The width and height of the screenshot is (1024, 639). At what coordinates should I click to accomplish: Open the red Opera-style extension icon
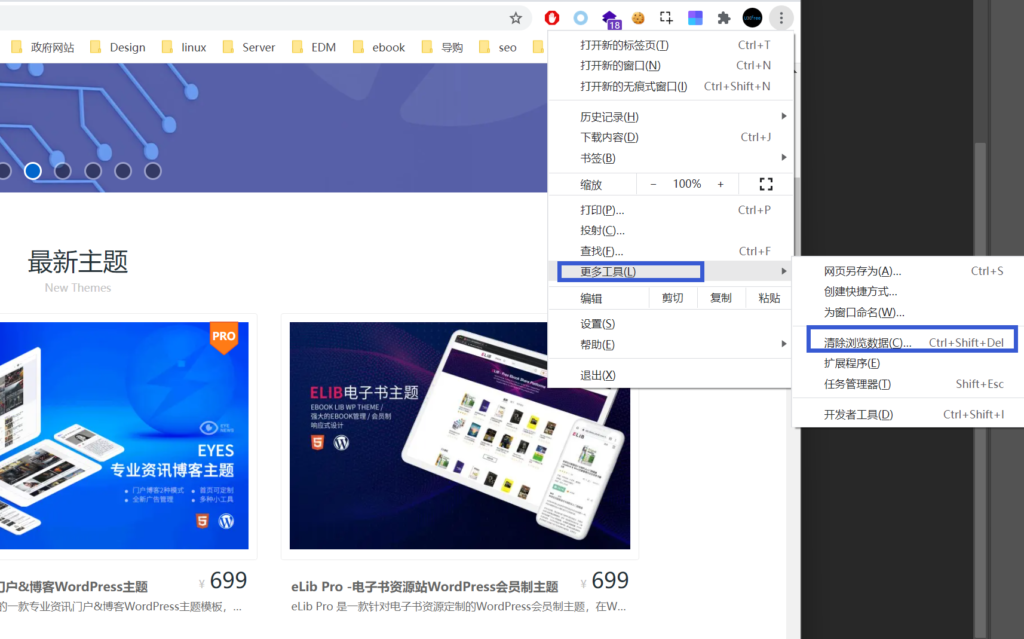pyautogui.click(x=552, y=18)
